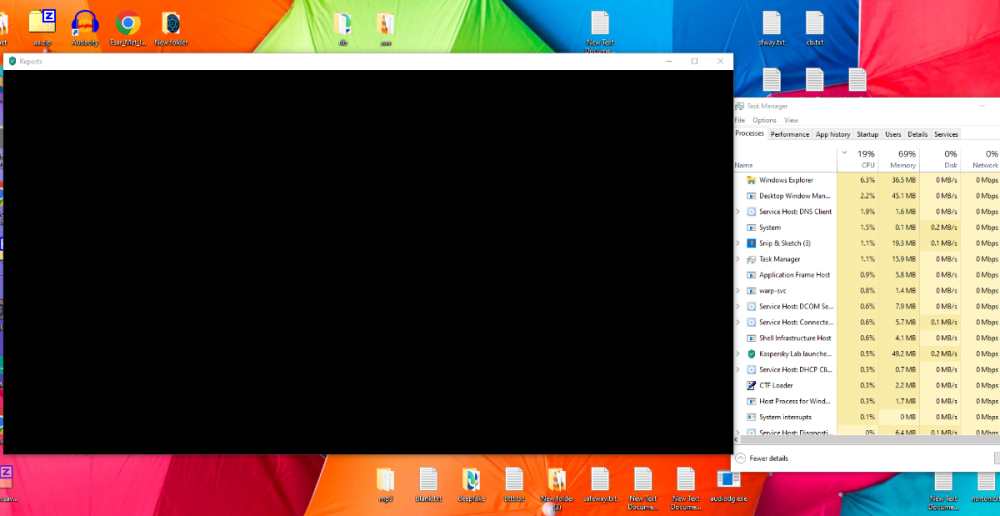
Task: Expand Service Host: DCOM process group
Action: coord(738,306)
